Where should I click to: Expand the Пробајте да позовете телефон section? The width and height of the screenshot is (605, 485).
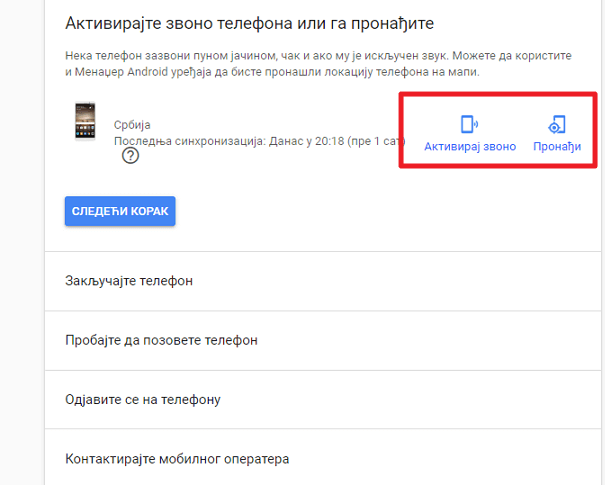(323, 340)
